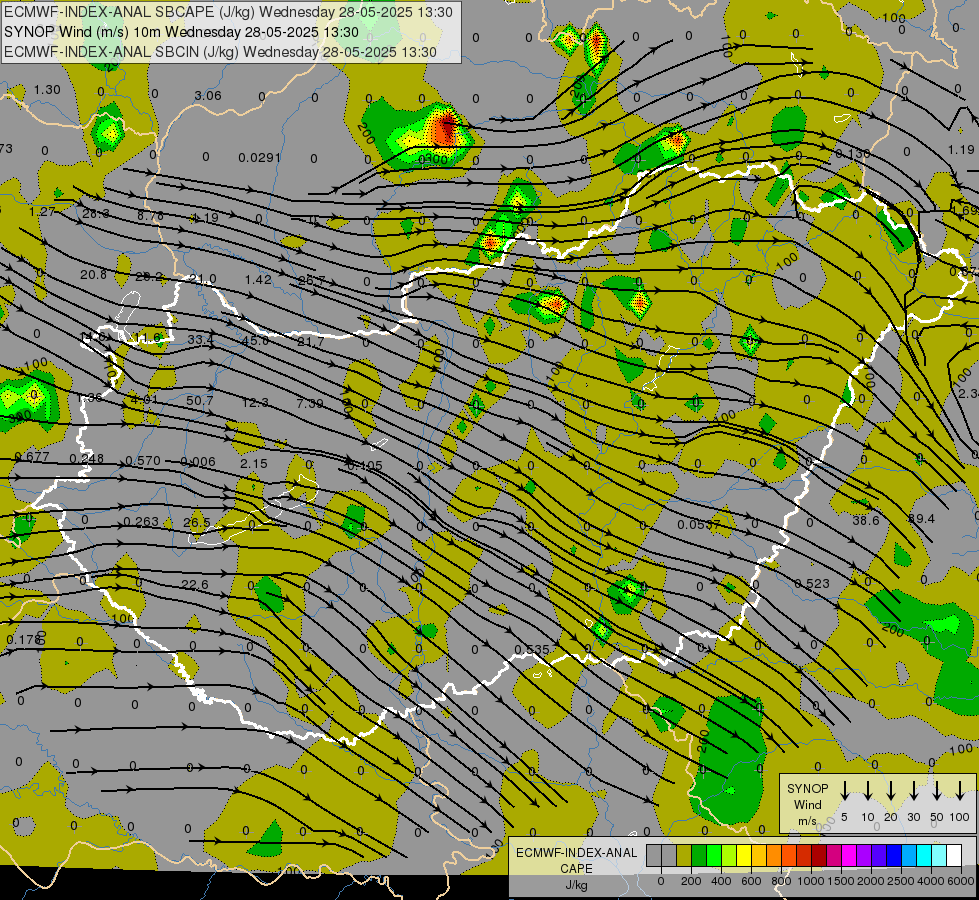The image size is (979, 900).
Task: Click the wind legend arrow above 50
Action: pos(937,791)
